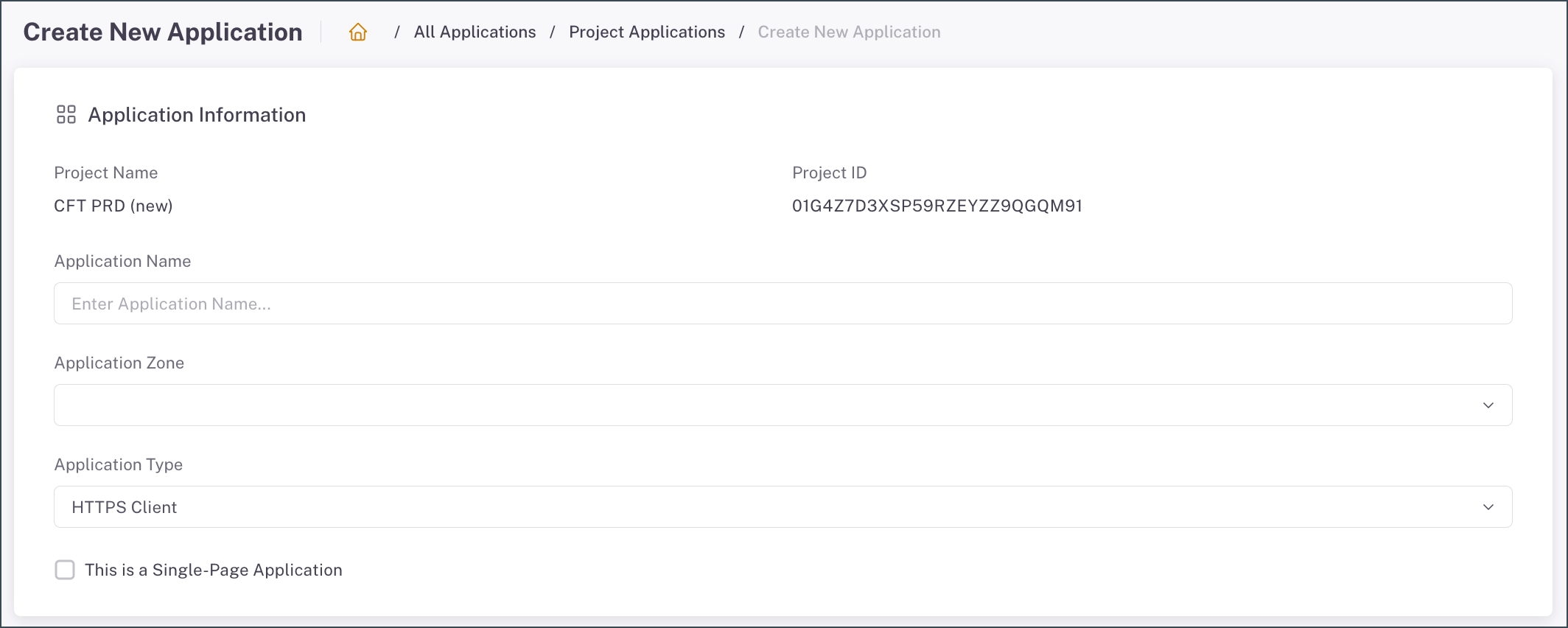This screenshot has width=1568, height=628.
Task: Click the Application Information section heading
Action: [197, 115]
